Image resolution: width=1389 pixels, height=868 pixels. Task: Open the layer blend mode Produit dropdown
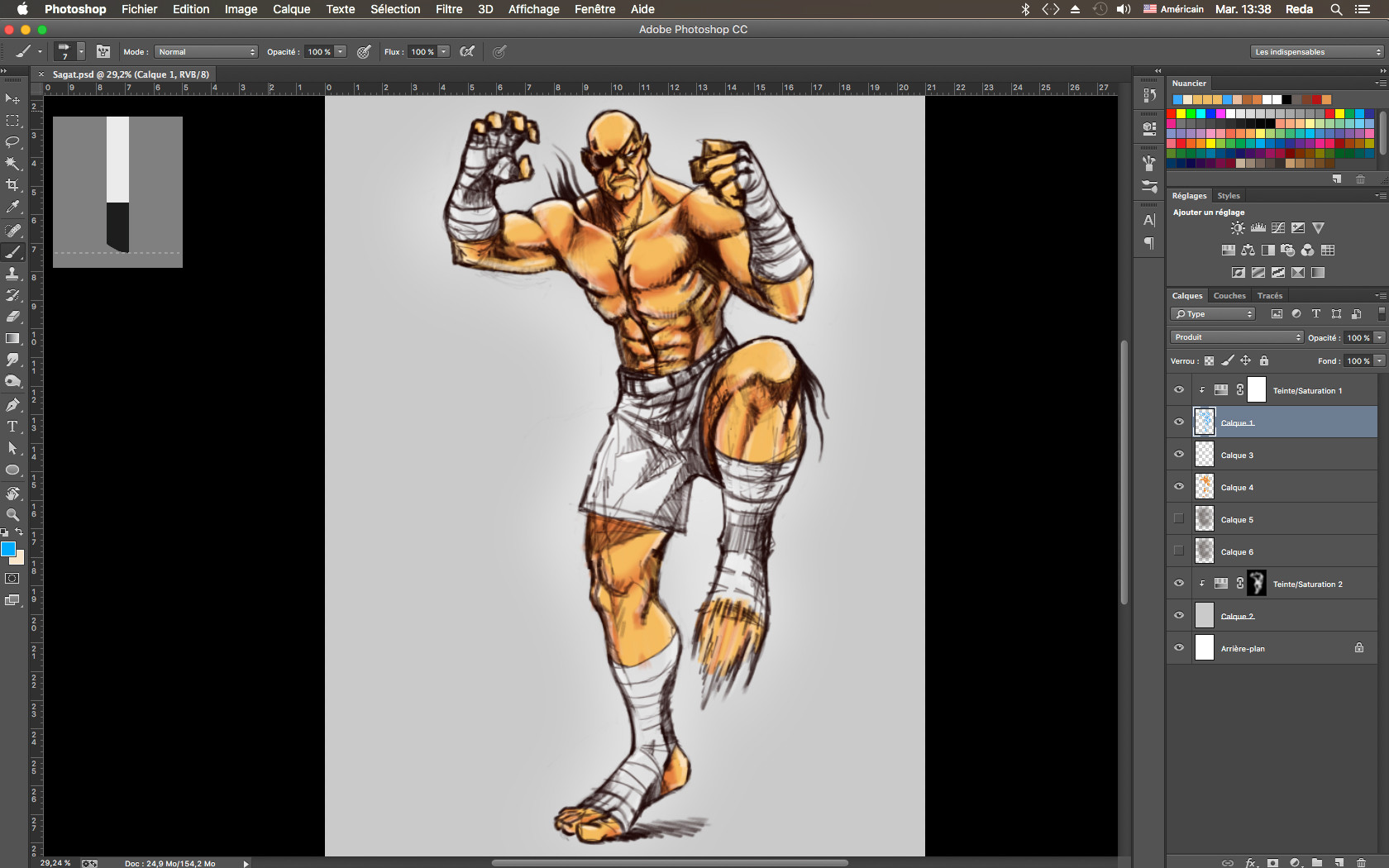tap(1236, 337)
